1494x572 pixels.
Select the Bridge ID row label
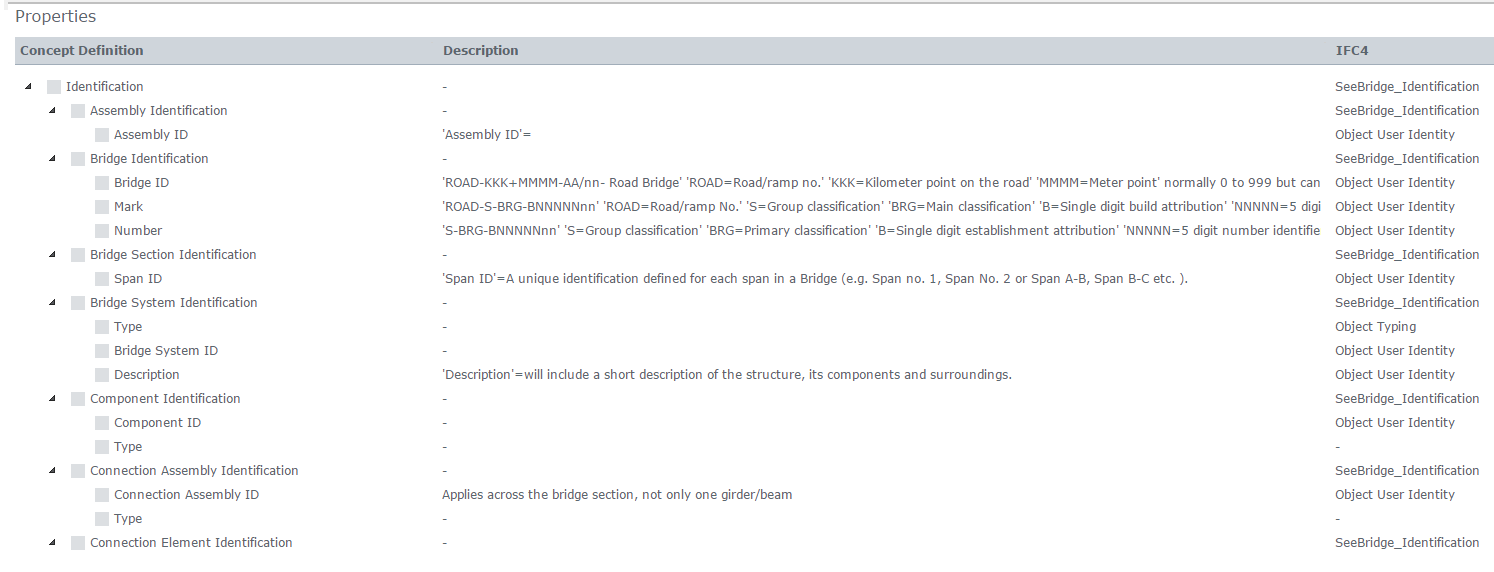click(141, 183)
